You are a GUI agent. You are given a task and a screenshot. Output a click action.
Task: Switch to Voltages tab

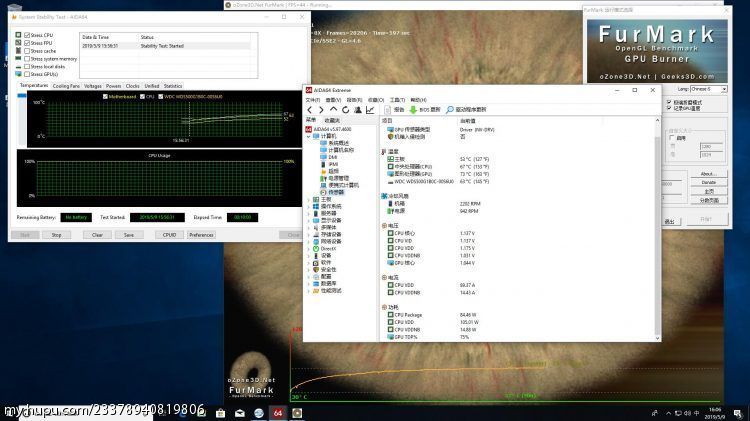click(x=93, y=86)
